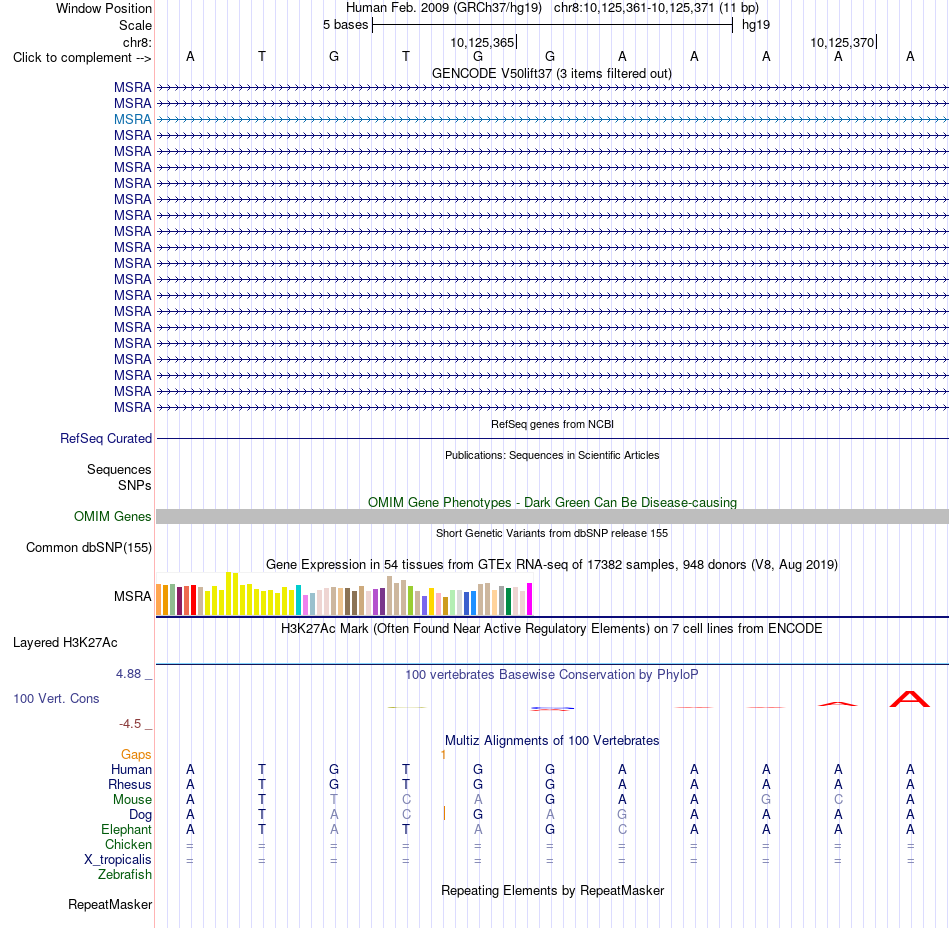Click the 4.88 PhyloP upper scale value

point(128,674)
